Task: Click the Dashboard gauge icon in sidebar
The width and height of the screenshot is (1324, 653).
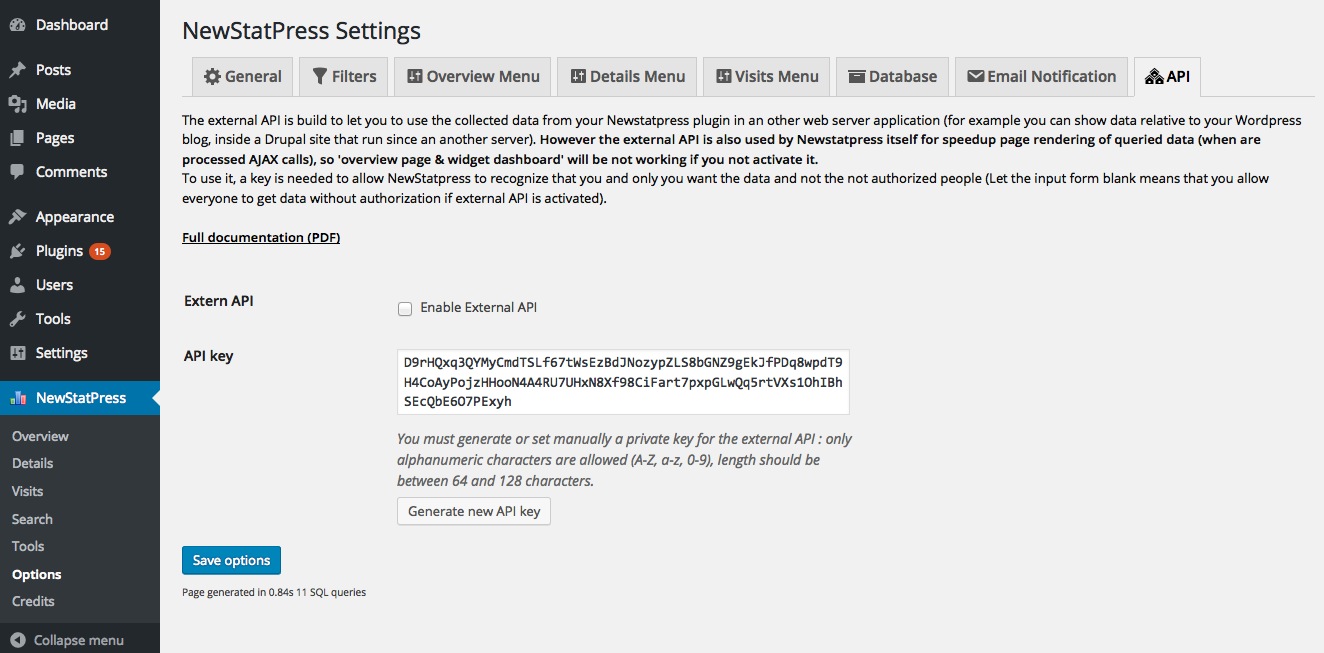Action: (x=17, y=25)
